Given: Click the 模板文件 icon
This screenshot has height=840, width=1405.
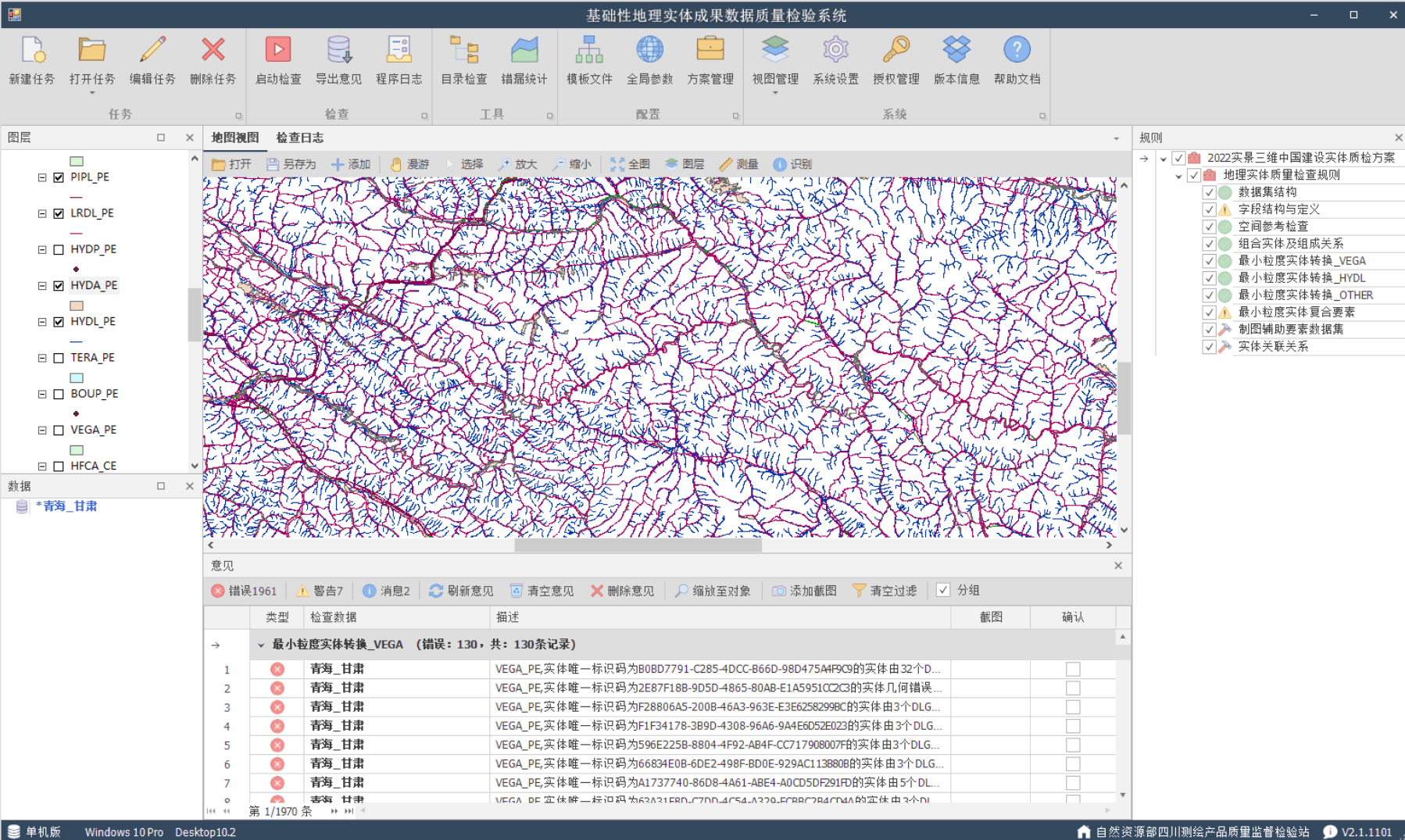Looking at the screenshot, I should 589,50.
